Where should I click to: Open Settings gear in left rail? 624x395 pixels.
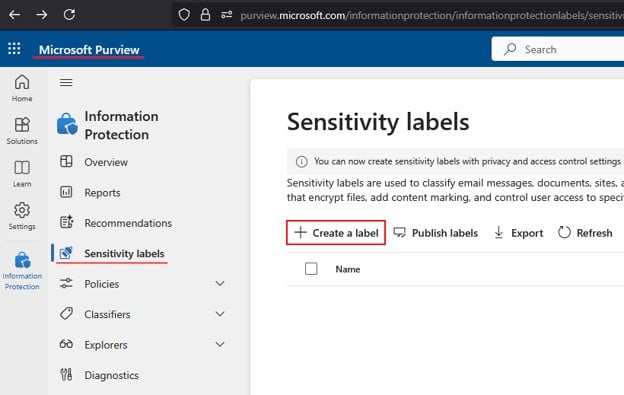pos(22,216)
